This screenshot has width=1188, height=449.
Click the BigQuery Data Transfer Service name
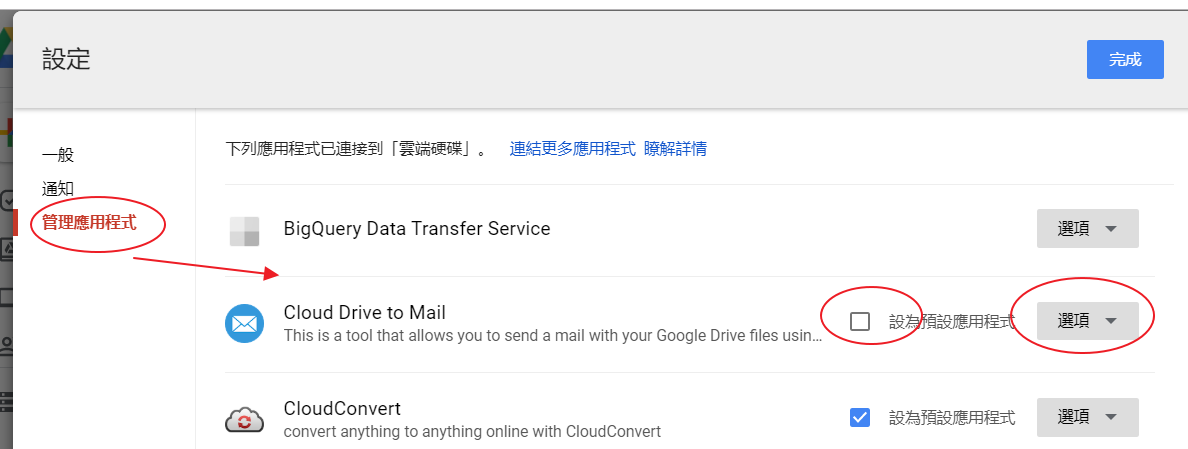pos(417,229)
